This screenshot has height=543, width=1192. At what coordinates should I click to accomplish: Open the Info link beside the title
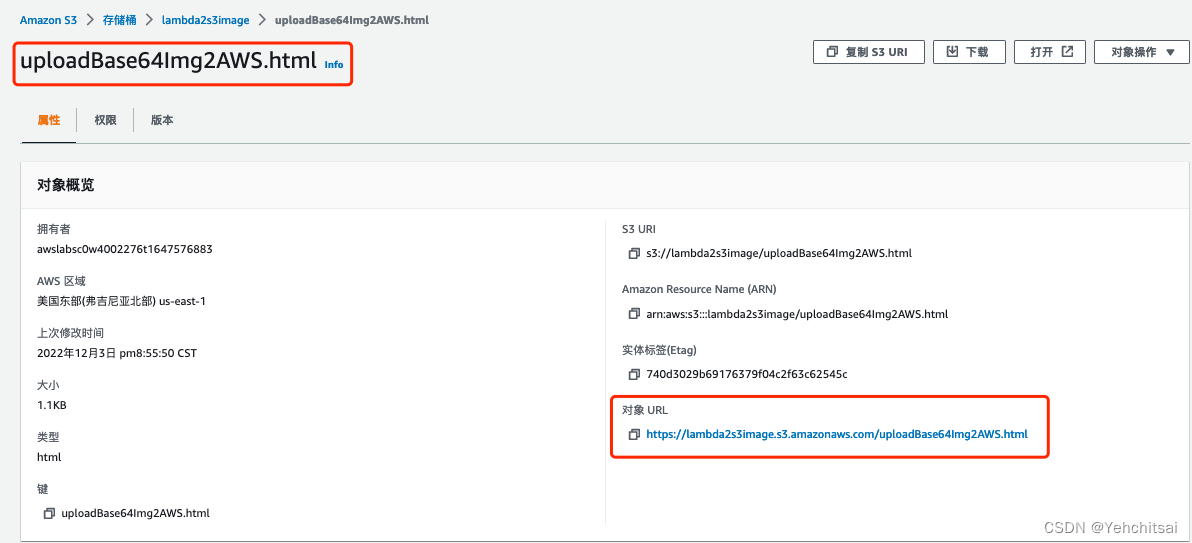point(334,65)
